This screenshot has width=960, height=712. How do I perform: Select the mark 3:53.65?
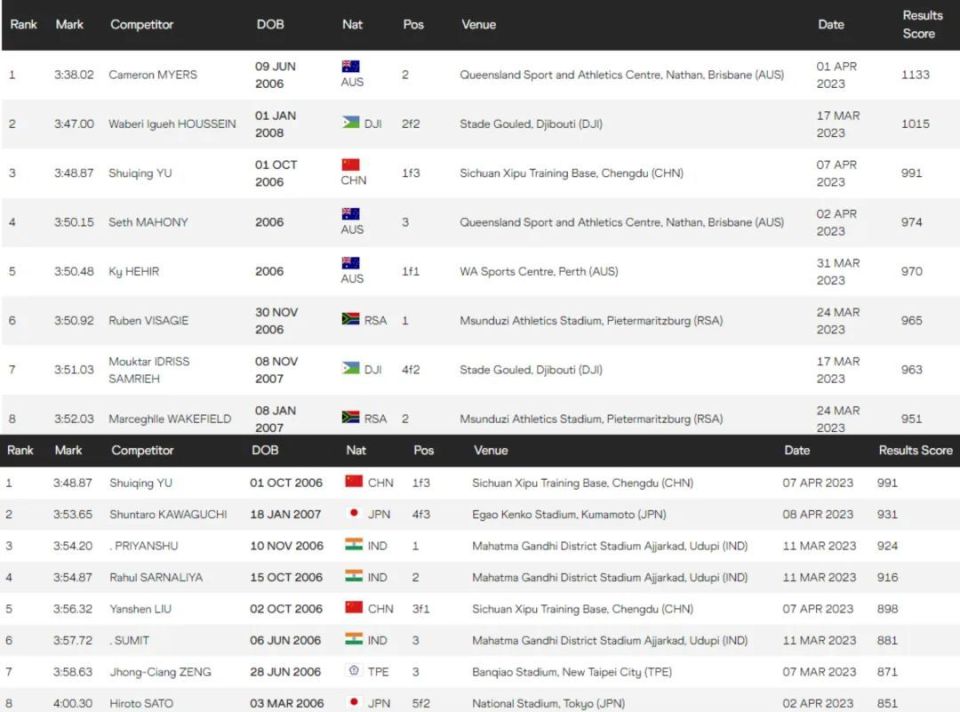[72, 514]
